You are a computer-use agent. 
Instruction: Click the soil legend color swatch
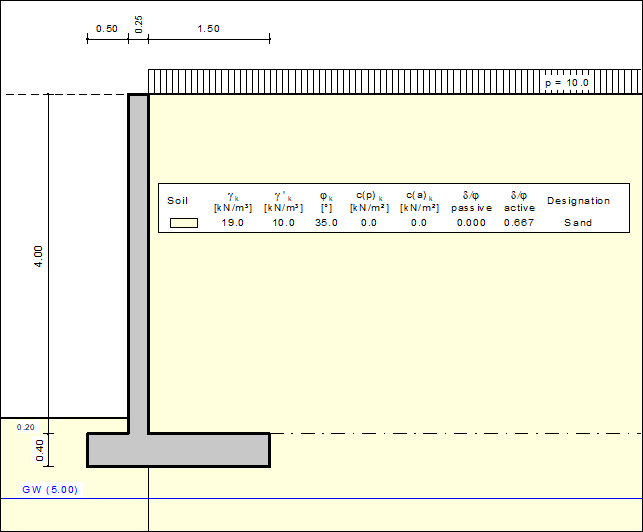pos(183,223)
